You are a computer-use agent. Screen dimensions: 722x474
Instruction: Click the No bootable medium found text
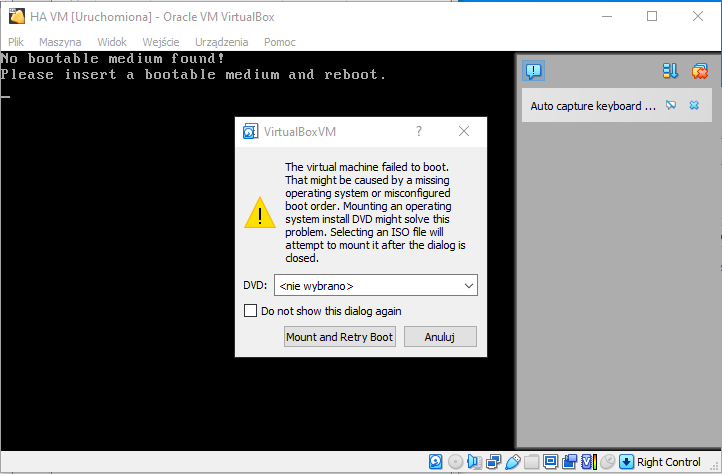pyautogui.click(x=112, y=59)
